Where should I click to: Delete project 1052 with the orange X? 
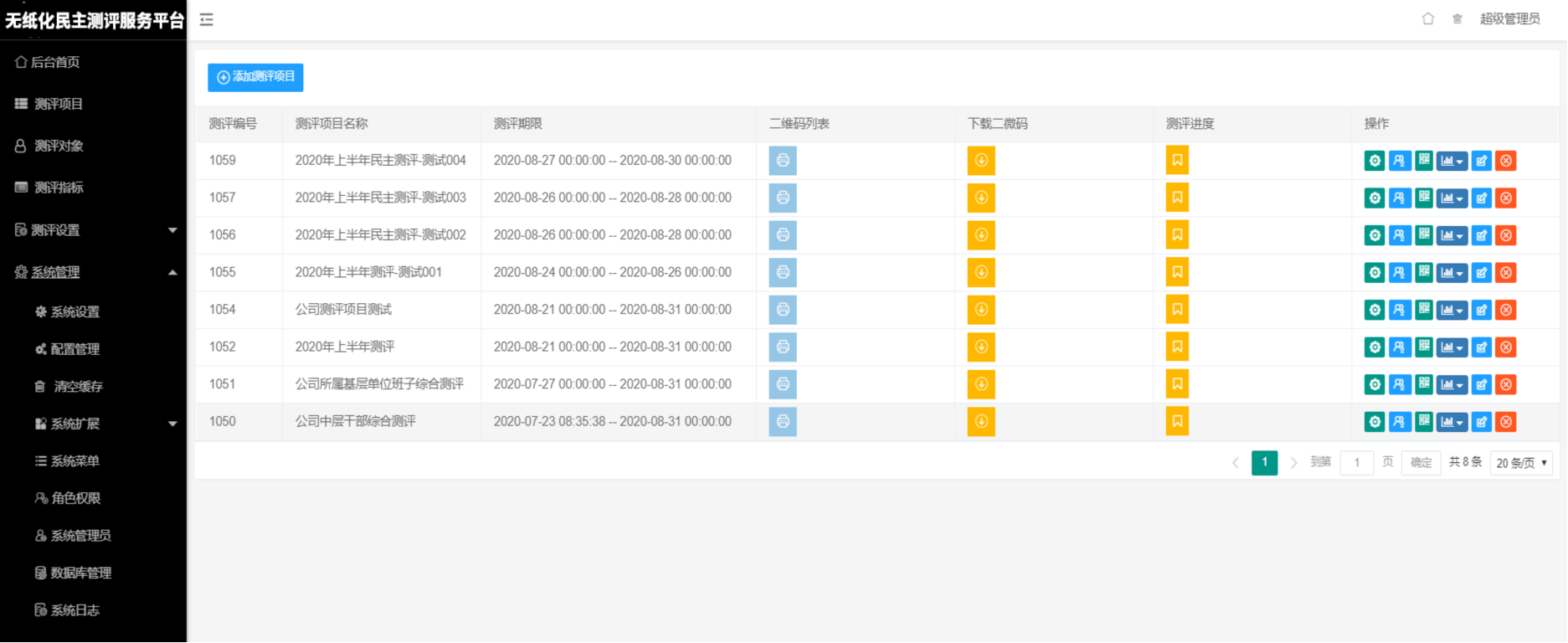pyautogui.click(x=1506, y=347)
